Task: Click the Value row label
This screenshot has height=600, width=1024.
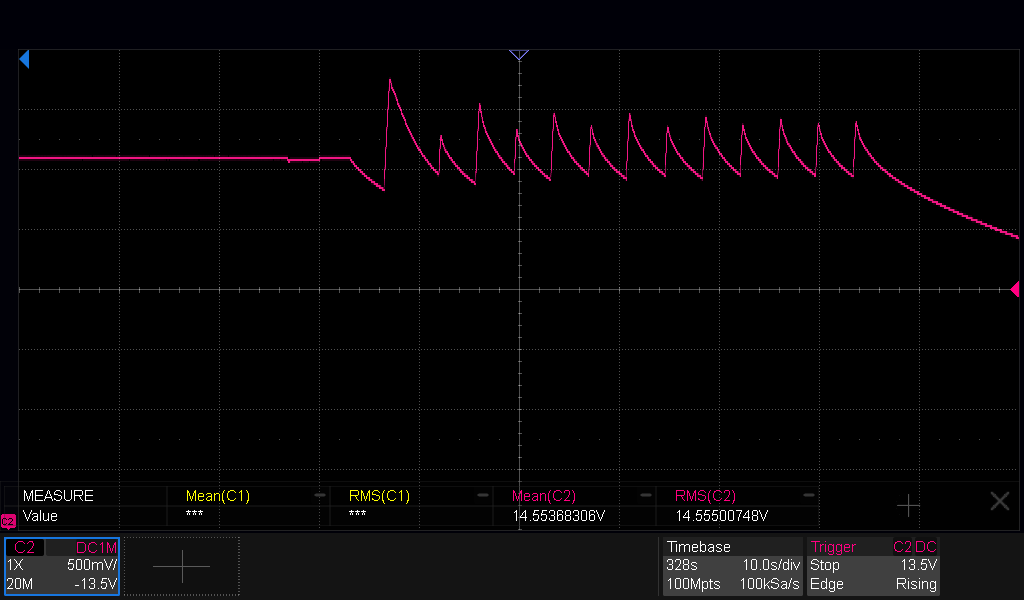Action: point(40,516)
